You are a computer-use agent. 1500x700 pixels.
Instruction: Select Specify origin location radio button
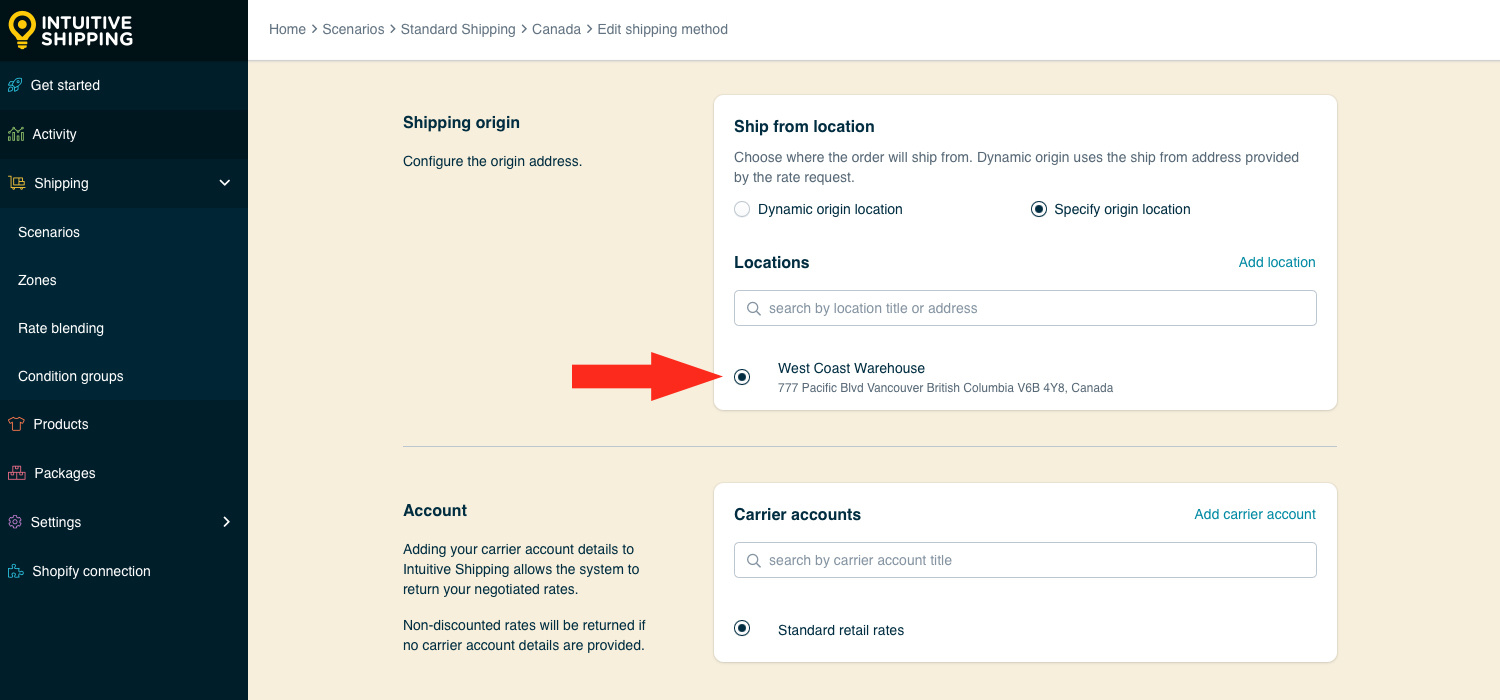[1039, 209]
